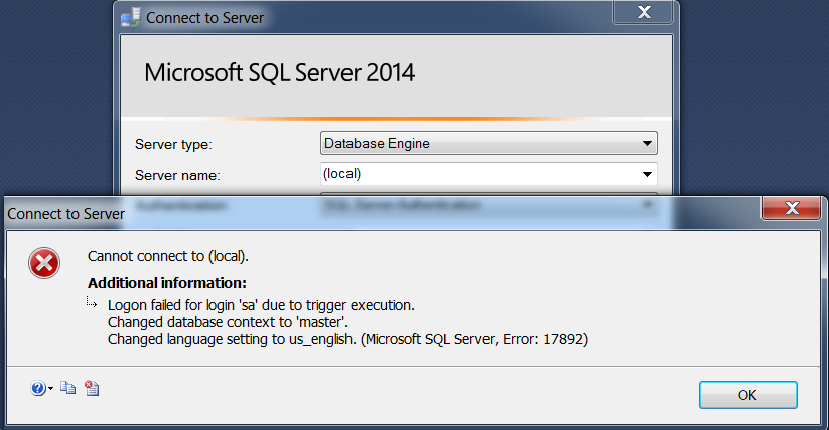Image resolution: width=829 pixels, height=430 pixels.
Task: Click OK to dismiss the error dialog
Action: click(748, 395)
